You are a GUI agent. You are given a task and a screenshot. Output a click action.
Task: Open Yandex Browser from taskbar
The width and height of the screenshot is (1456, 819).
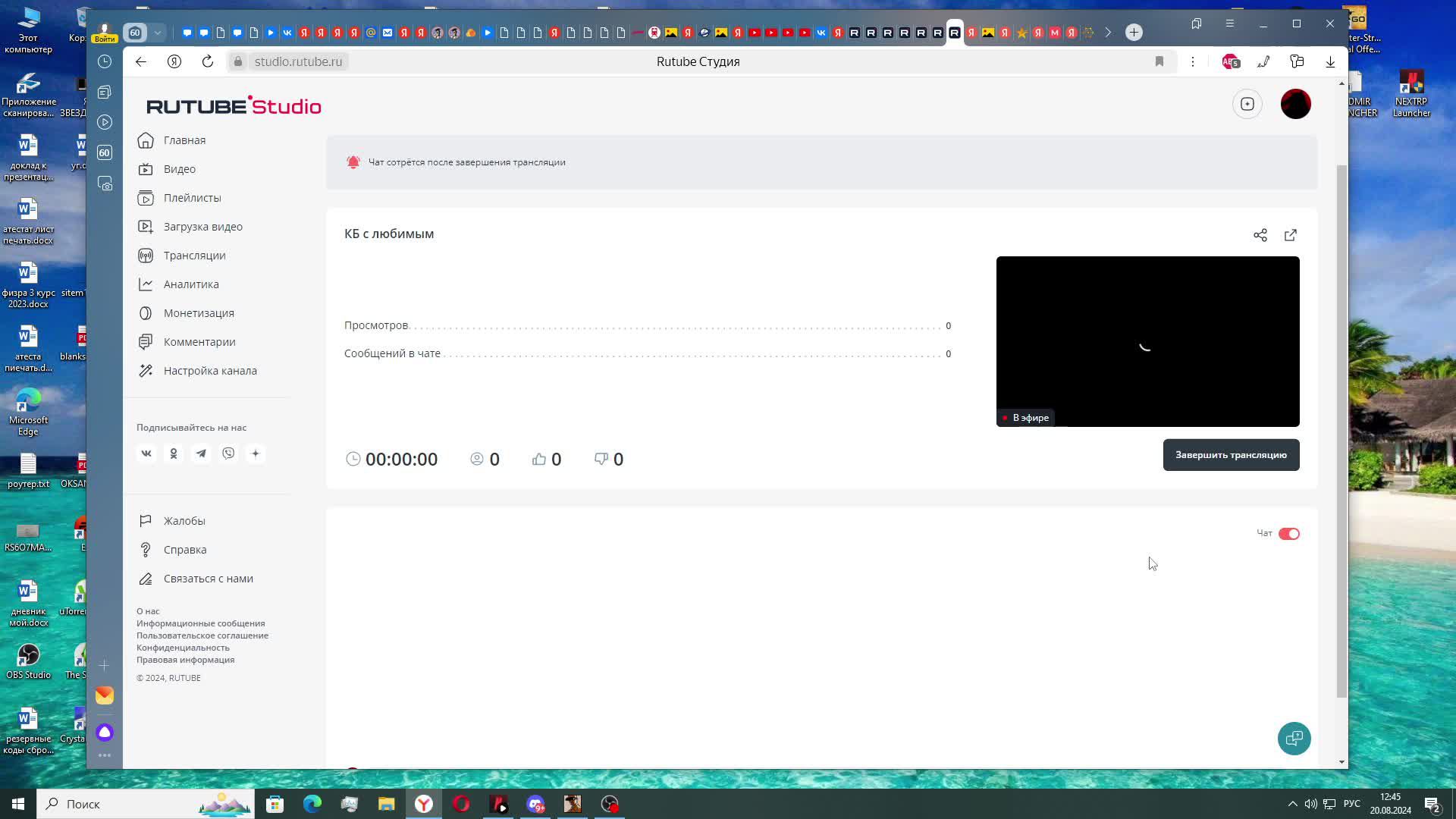pyautogui.click(x=424, y=804)
